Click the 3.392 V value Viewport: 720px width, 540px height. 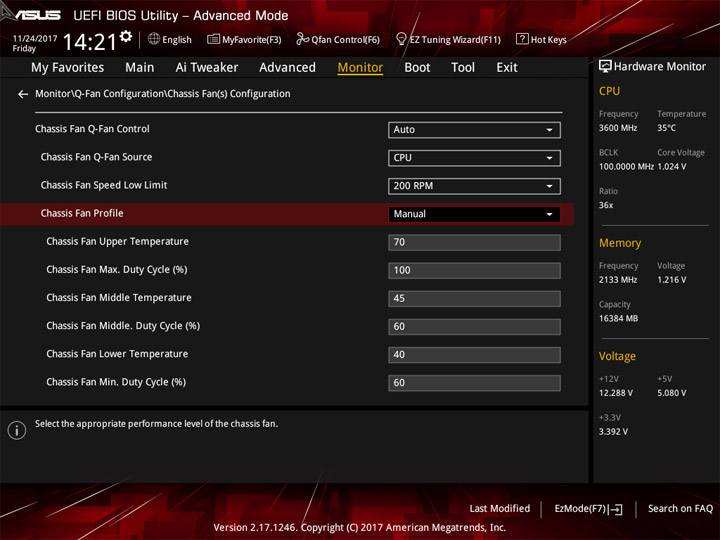(613, 432)
